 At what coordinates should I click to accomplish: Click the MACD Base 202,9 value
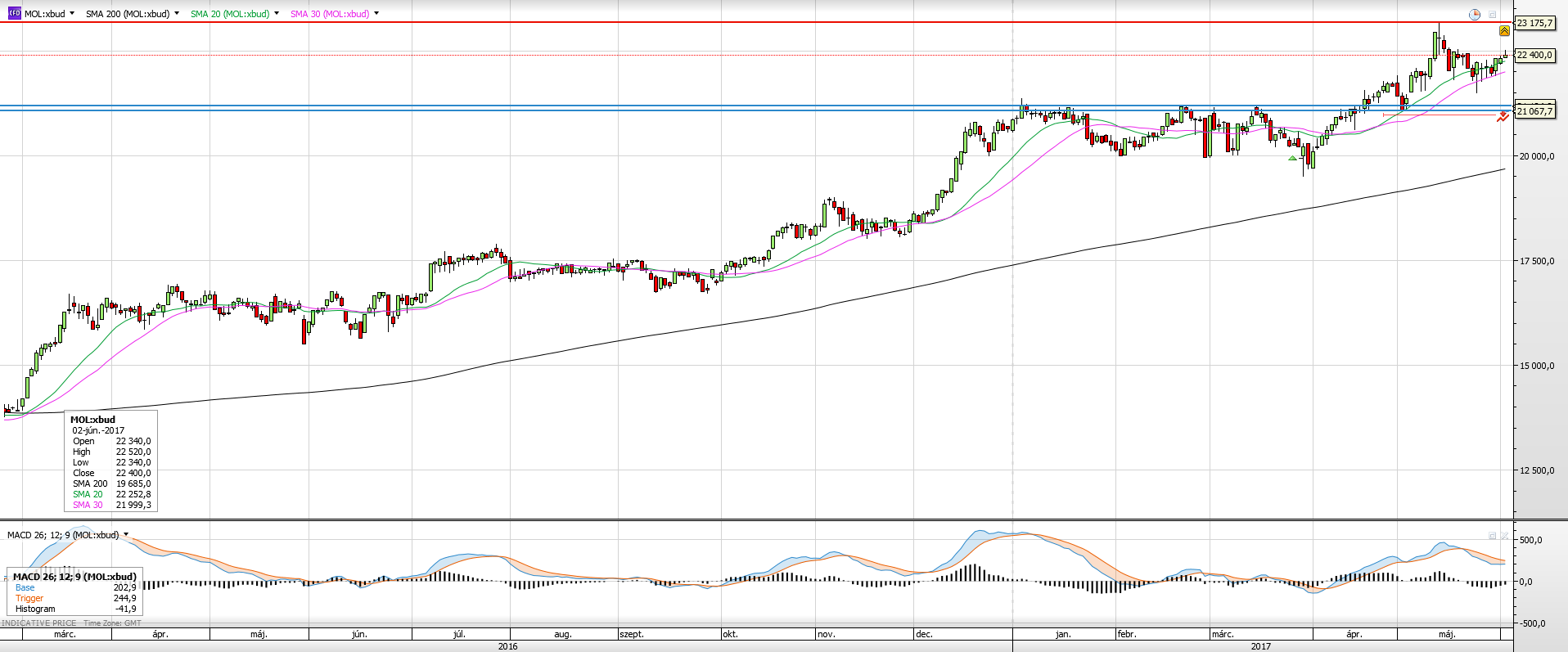pos(125,587)
